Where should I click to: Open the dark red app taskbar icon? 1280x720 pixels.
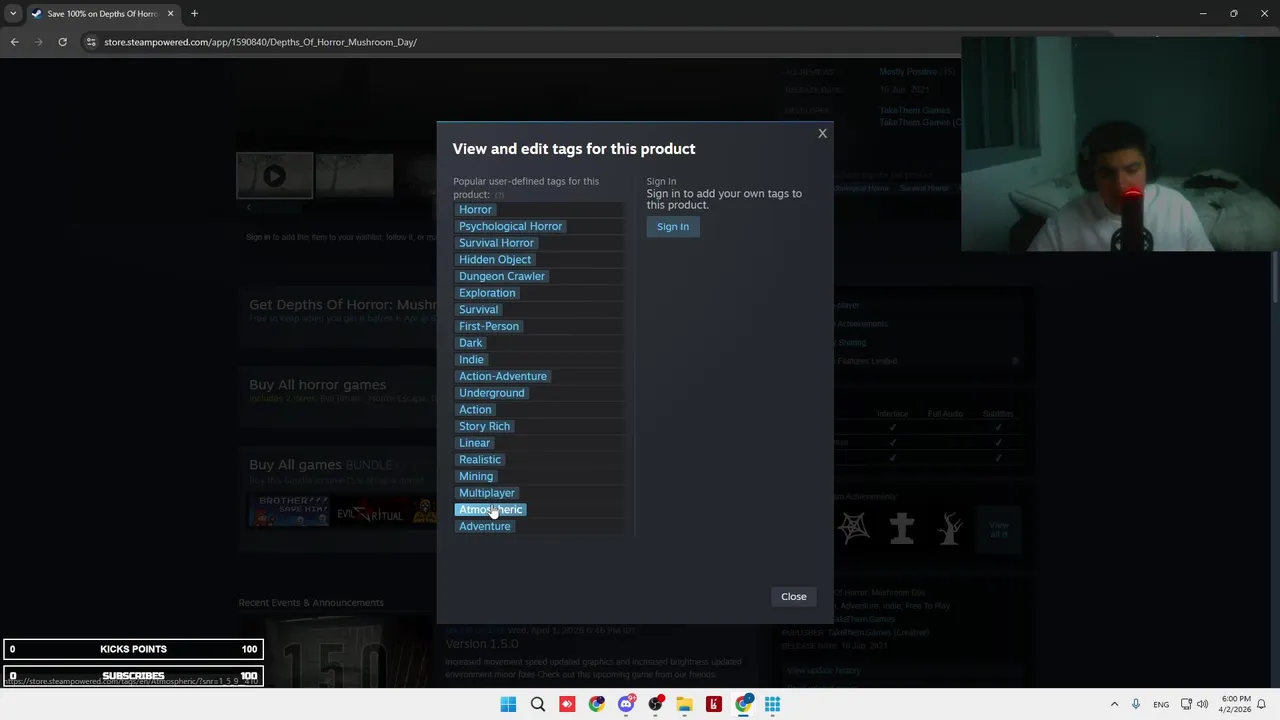[714, 704]
